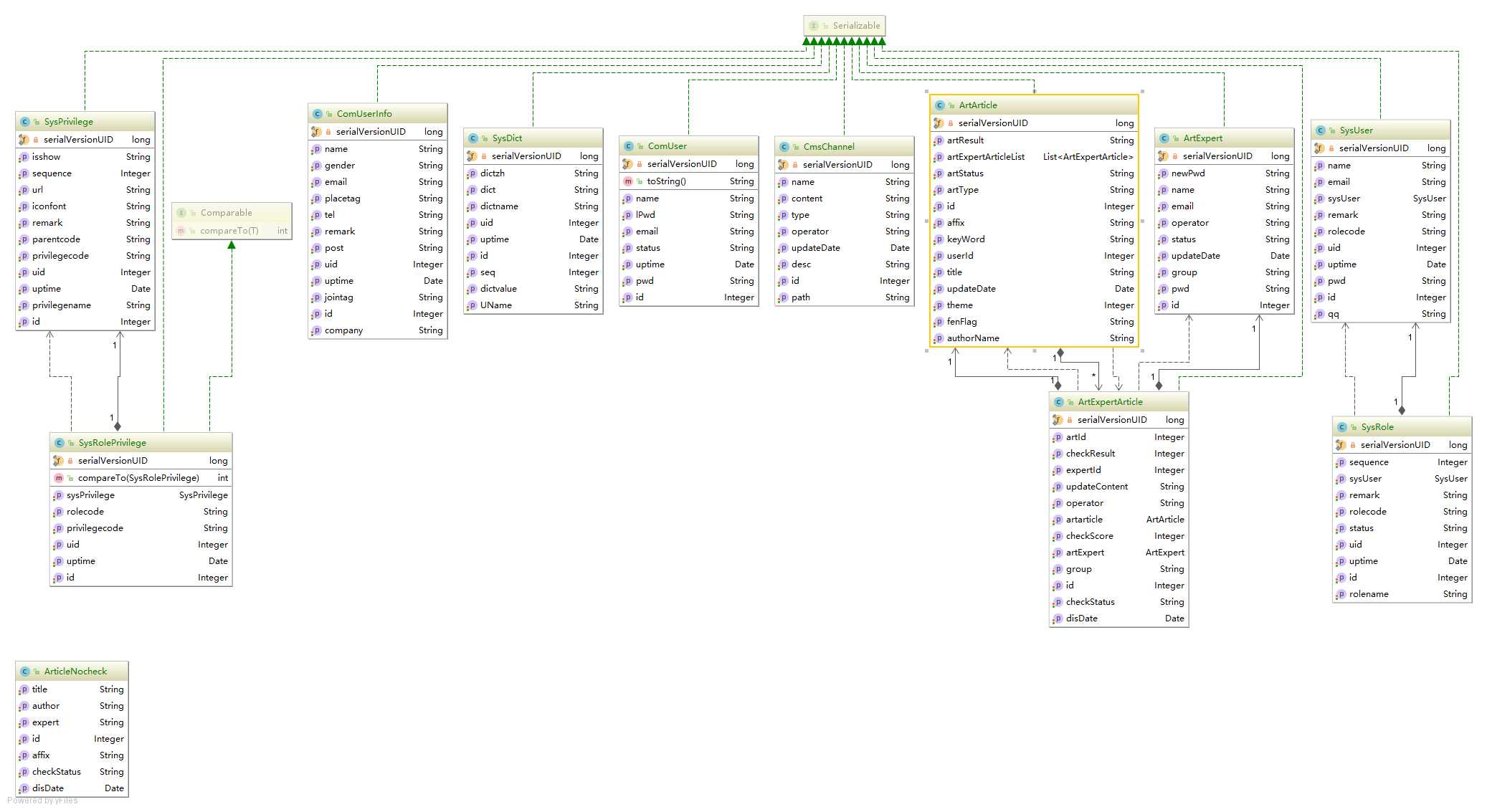Viewport: 1487px width, 812px height.
Task: Select the CmsChannel class title
Action: coord(829,147)
